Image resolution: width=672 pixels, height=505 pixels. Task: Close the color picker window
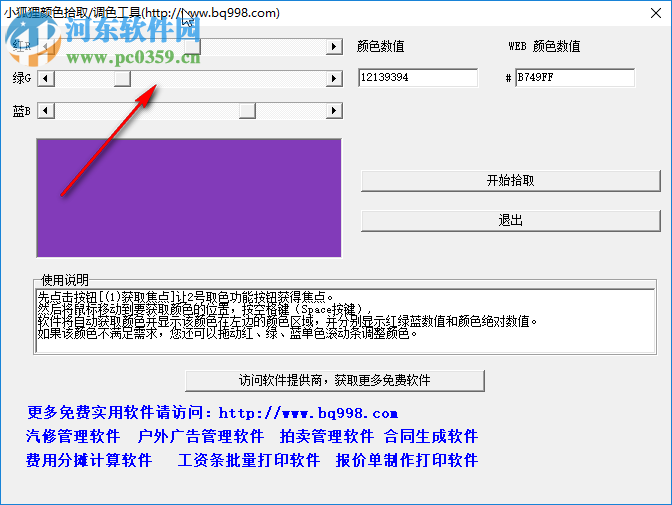(x=655, y=13)
